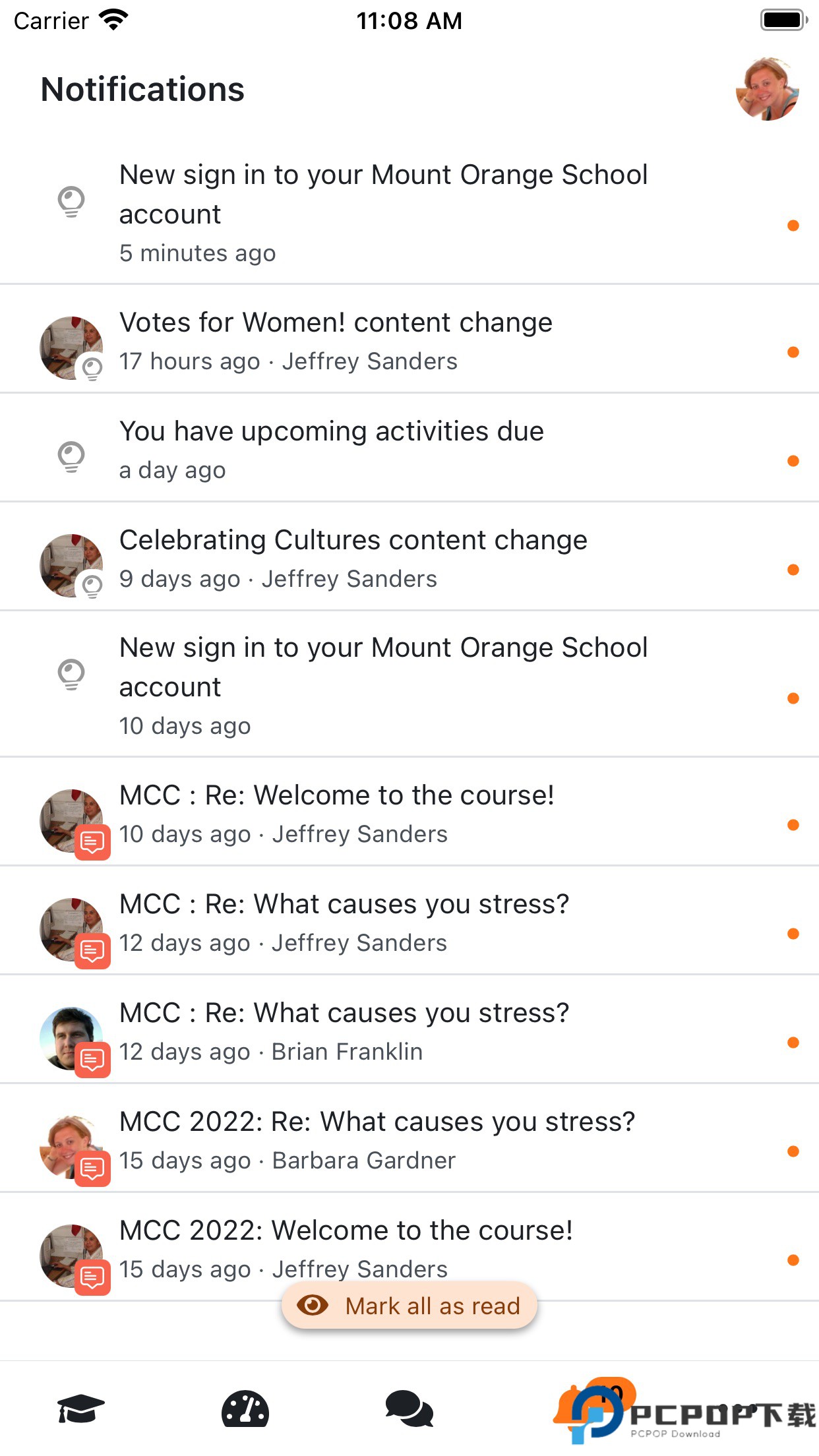Click the forum badge on MCC Welcome notification
The height and width of the screenshot is (1456, 819).
click(x=92, y=842)
